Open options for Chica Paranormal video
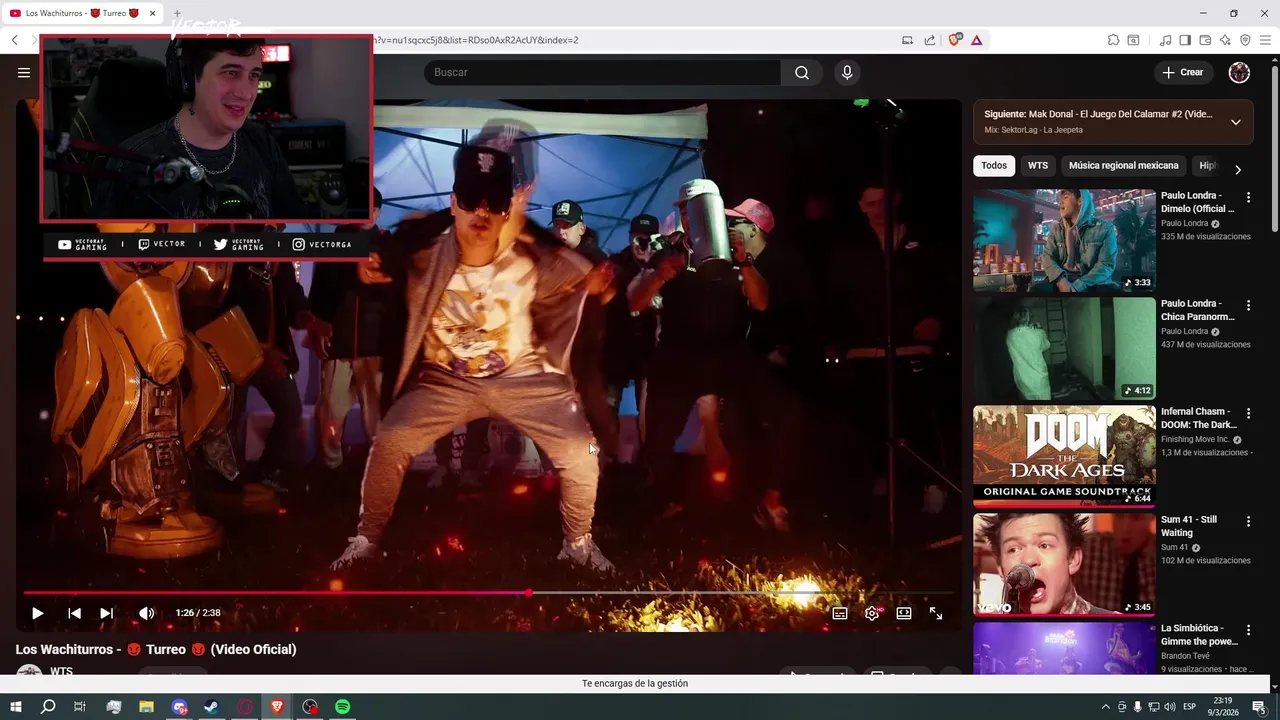 pos(1248,305)
